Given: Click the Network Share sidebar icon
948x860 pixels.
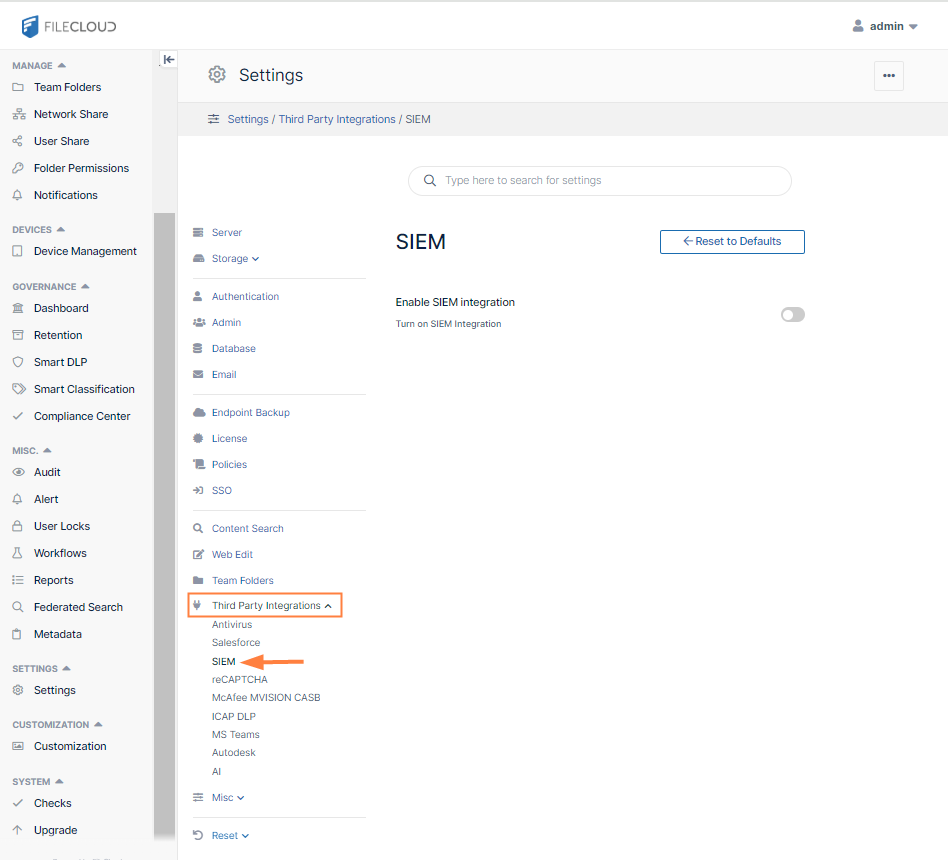Looking at the screenshot, I should (x=18, y=114).
